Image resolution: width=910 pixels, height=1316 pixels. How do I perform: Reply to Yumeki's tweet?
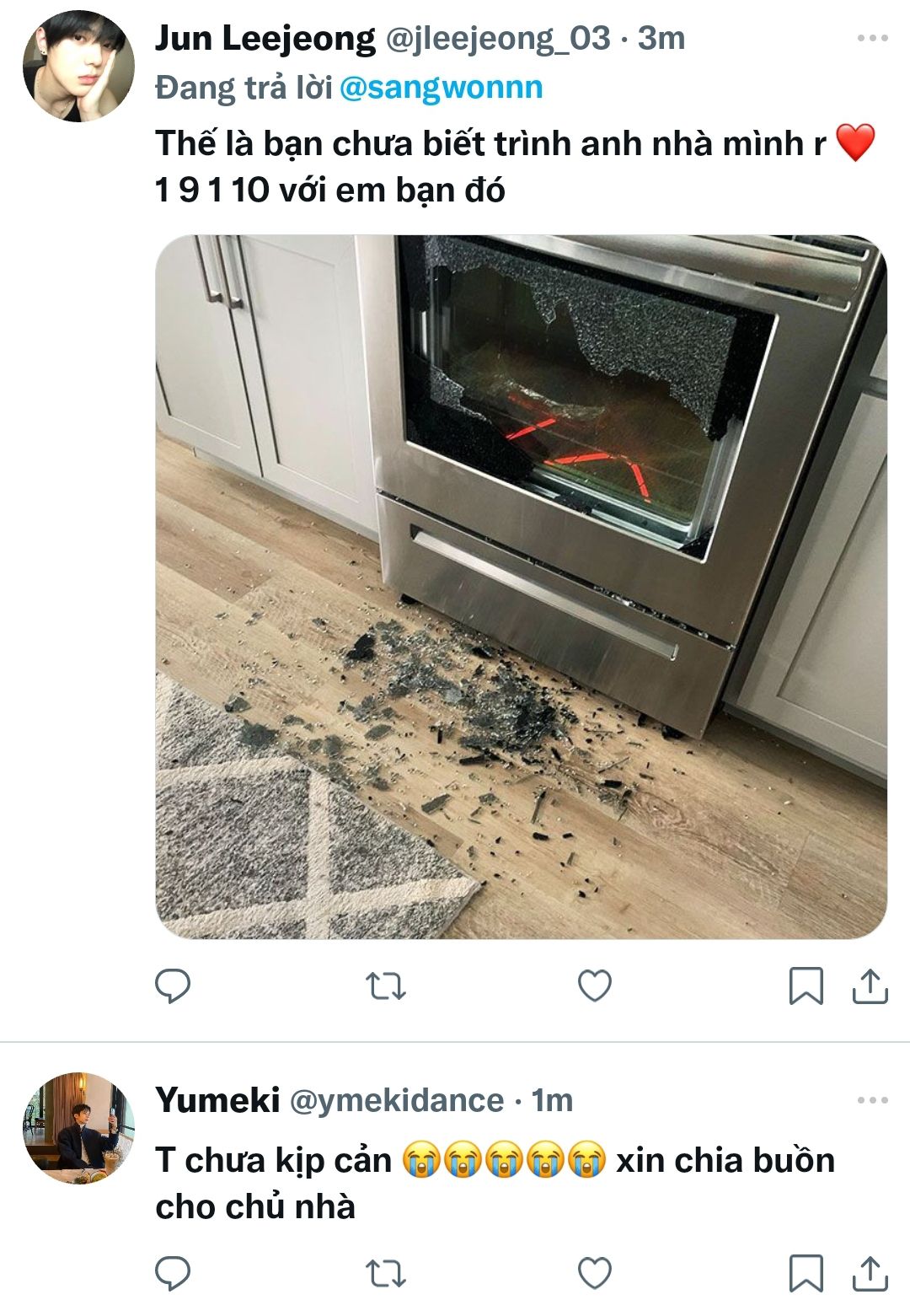[x=173, y=1273]
